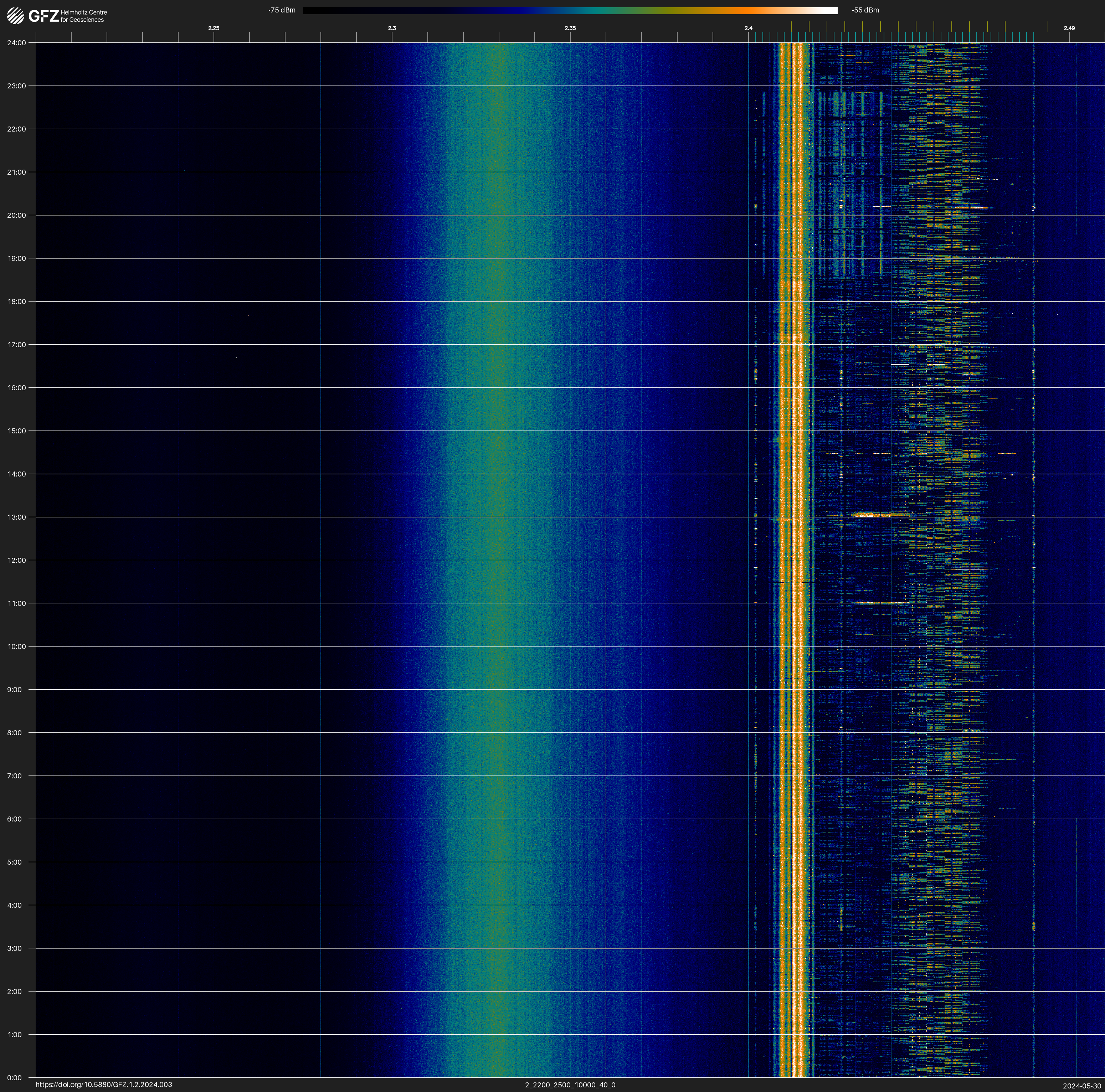The width and height of the screenshot is (1105, 1092).
Task: Click the 0:00 time axis label
Action: coord(14,1078)
